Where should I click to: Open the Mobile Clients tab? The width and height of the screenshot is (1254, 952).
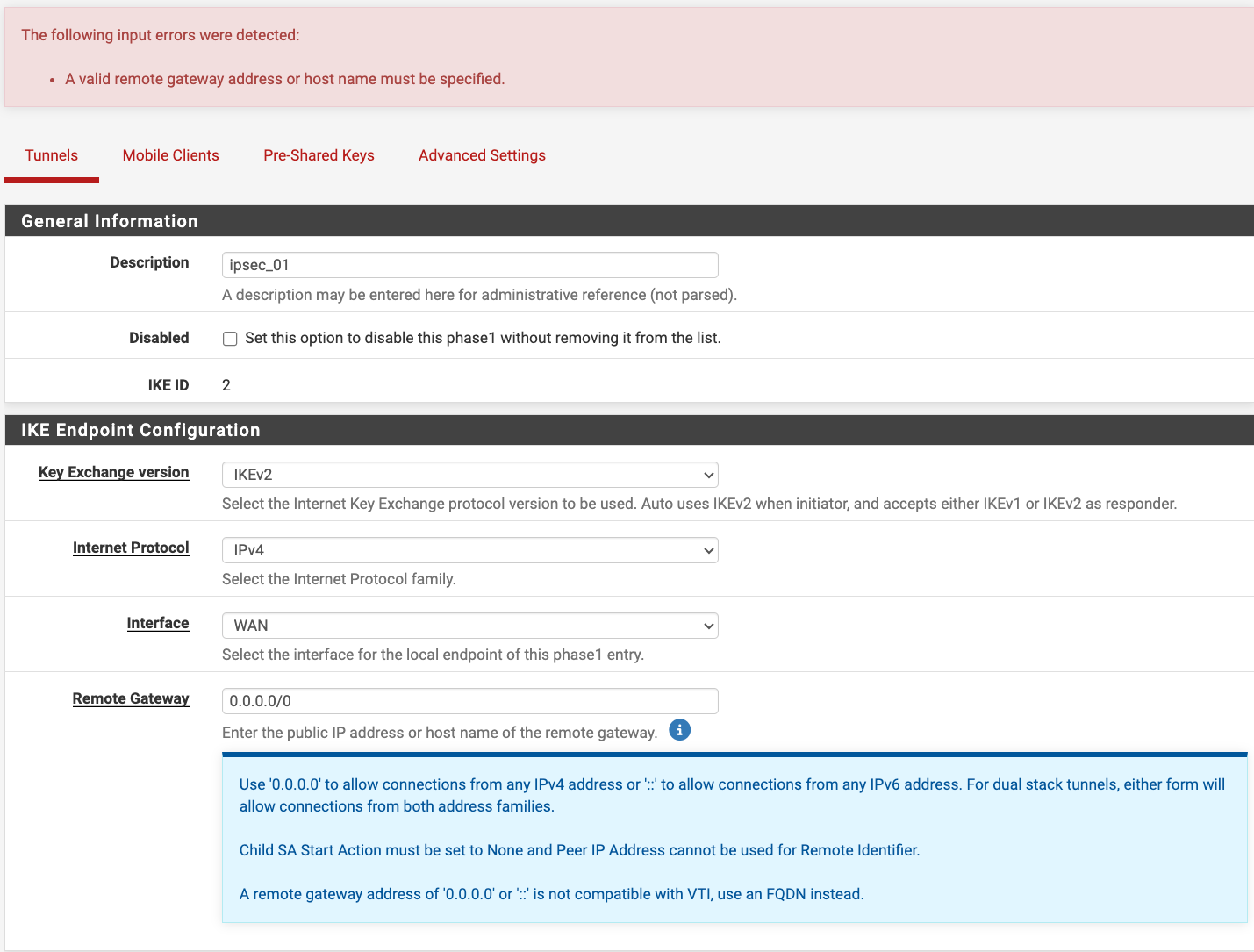coord(171,155)
